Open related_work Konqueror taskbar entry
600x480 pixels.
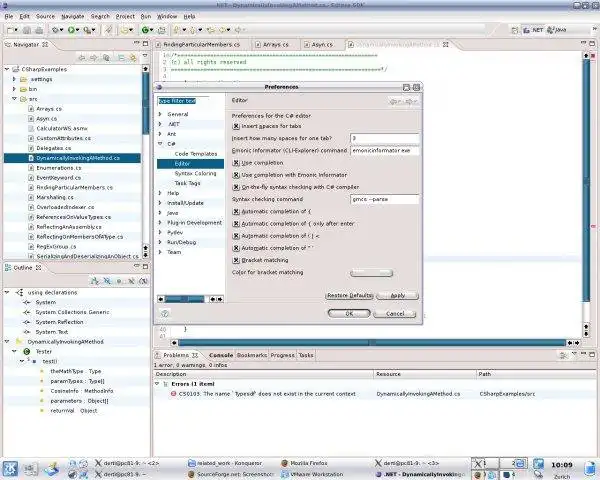click(225, 463)
